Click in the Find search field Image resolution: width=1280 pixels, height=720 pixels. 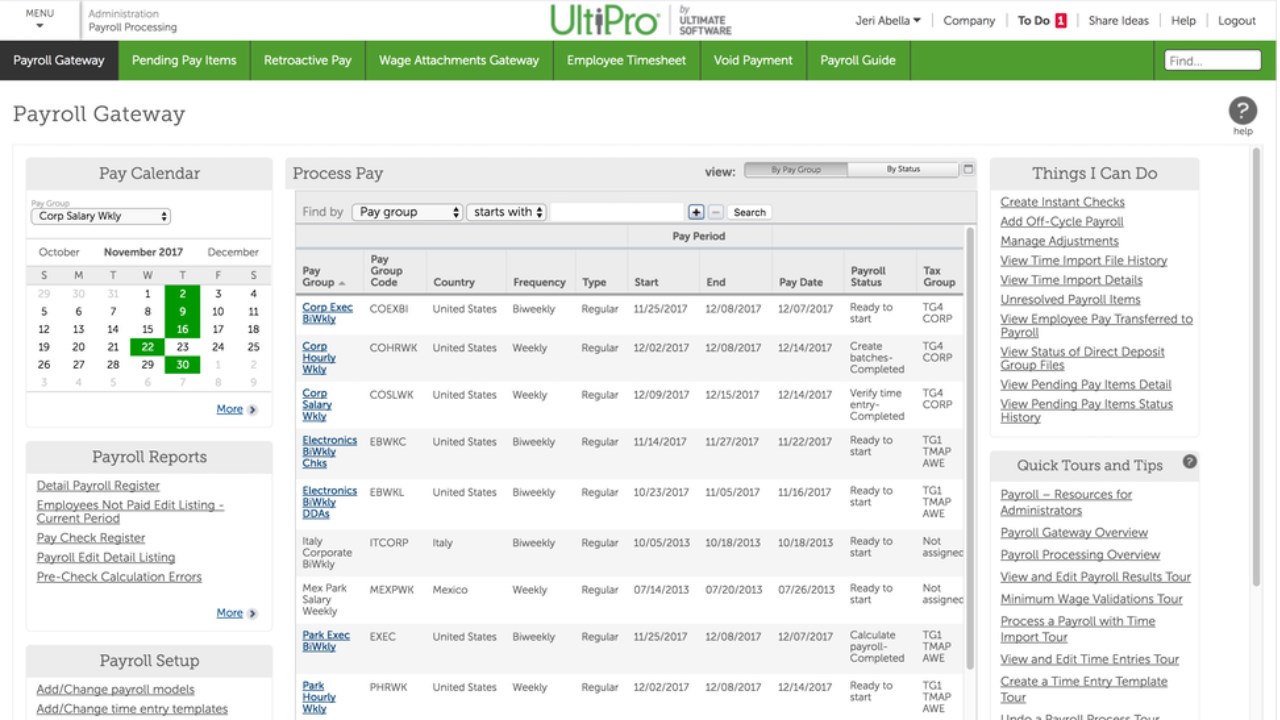(1212, 61)
